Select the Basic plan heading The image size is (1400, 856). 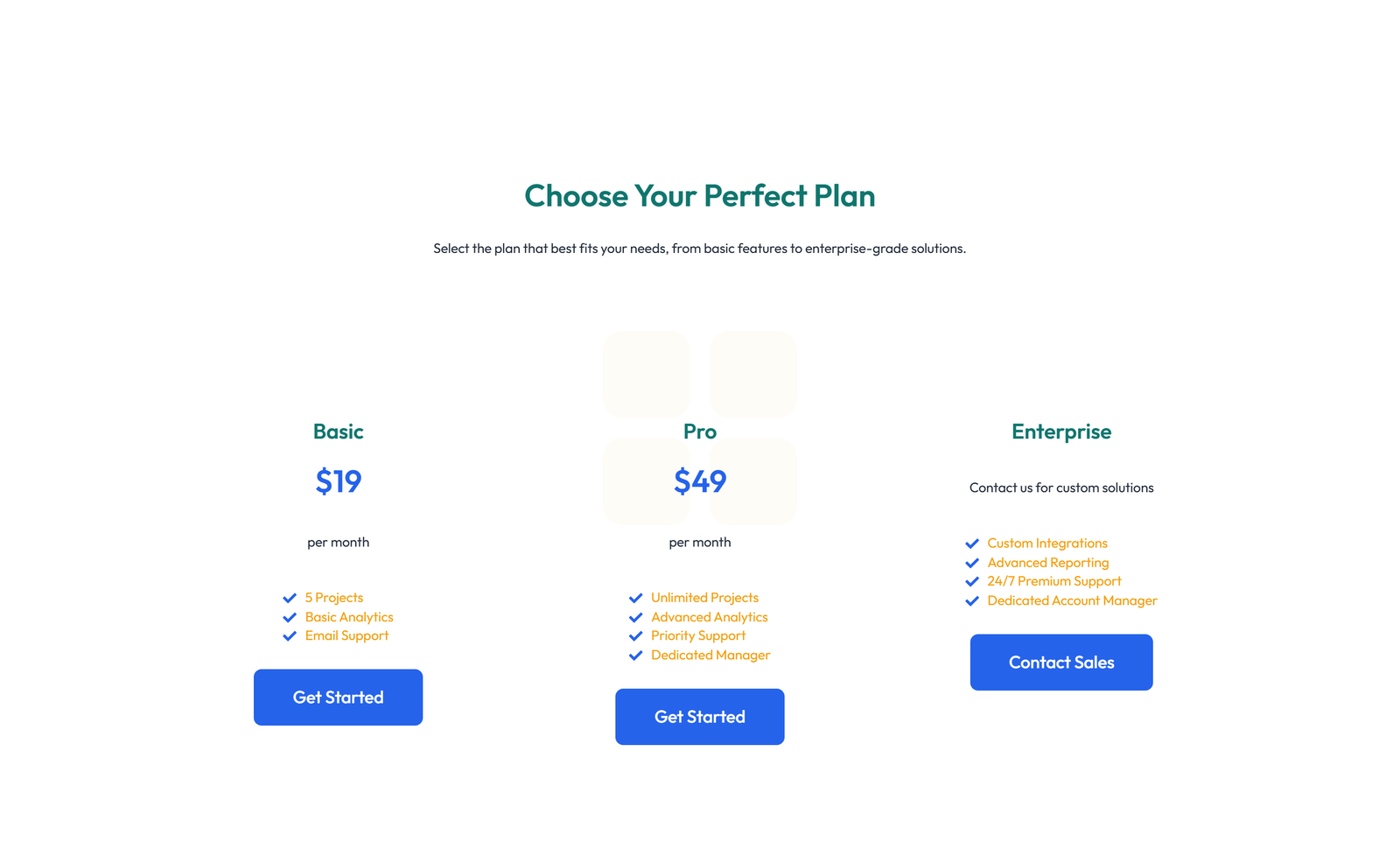click(x=338, y=432)
